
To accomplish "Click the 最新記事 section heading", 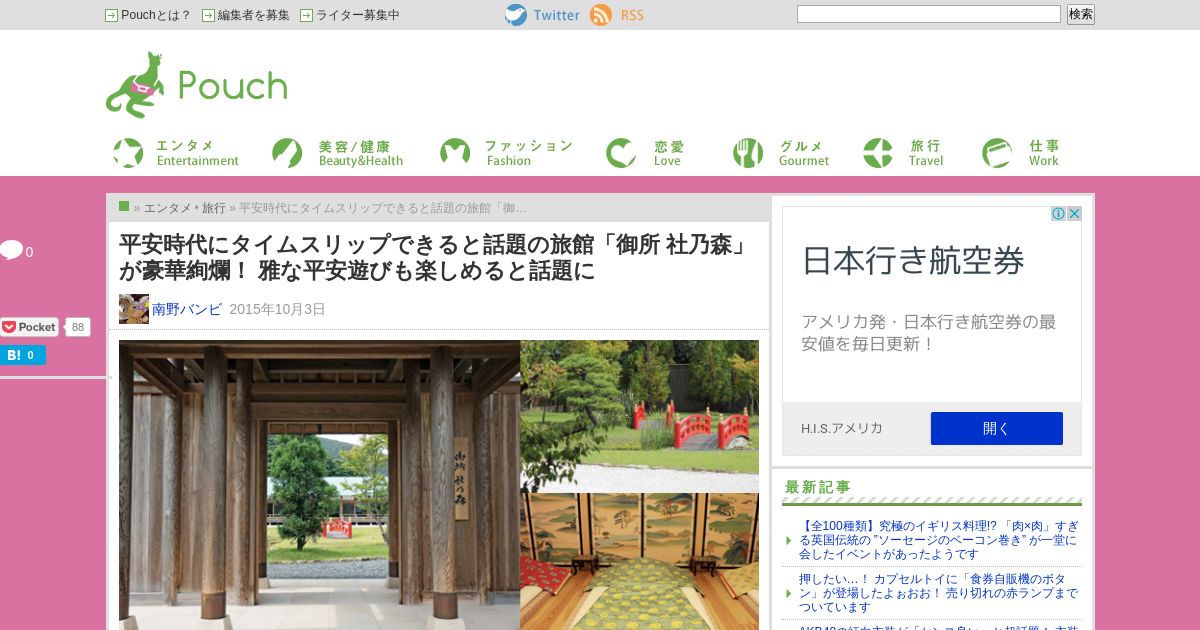I will click(x=818, y=487).
